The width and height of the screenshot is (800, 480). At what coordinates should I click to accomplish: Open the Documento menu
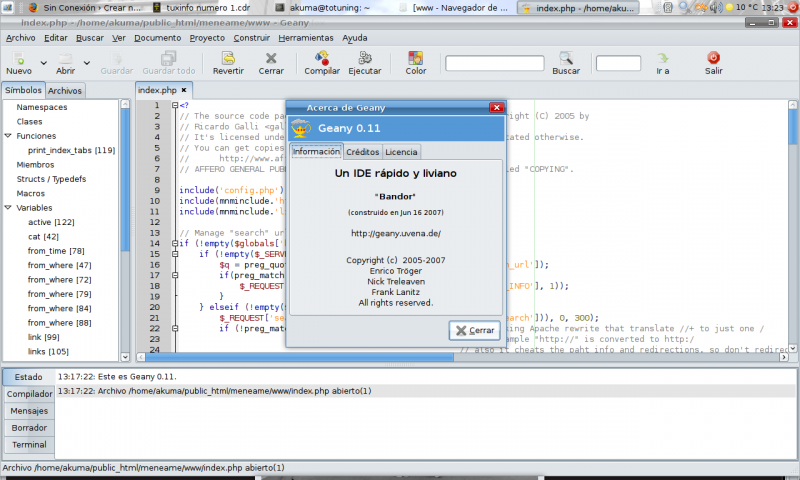coord(158,38)
